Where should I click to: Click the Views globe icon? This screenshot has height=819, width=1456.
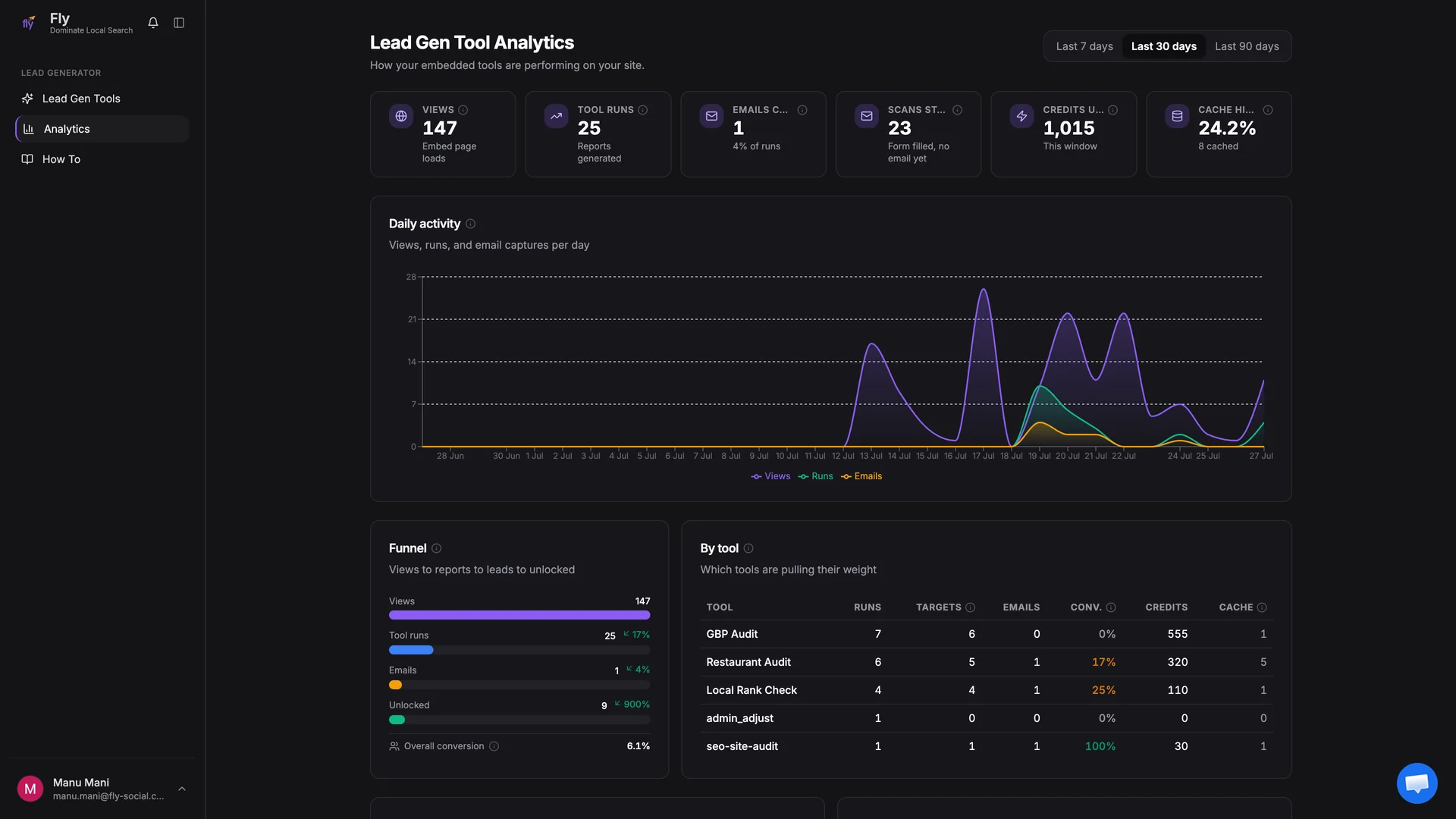point(401,116)
